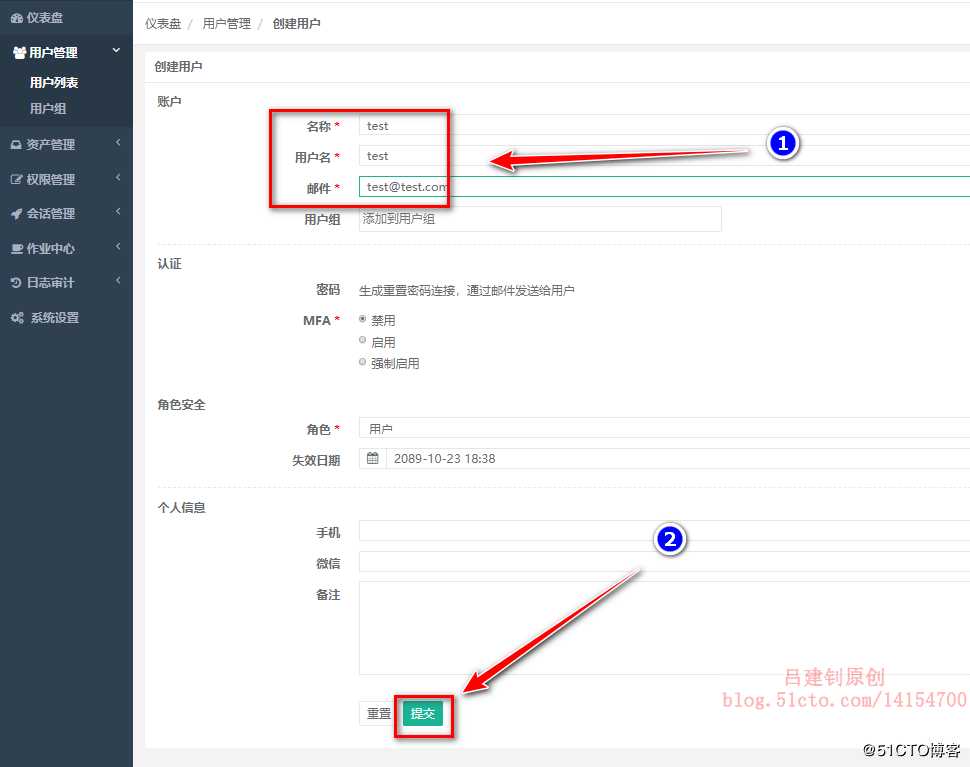The image size is (970, 767).
Task: Open 资产管理 menu label
Action: coord(51,145)
